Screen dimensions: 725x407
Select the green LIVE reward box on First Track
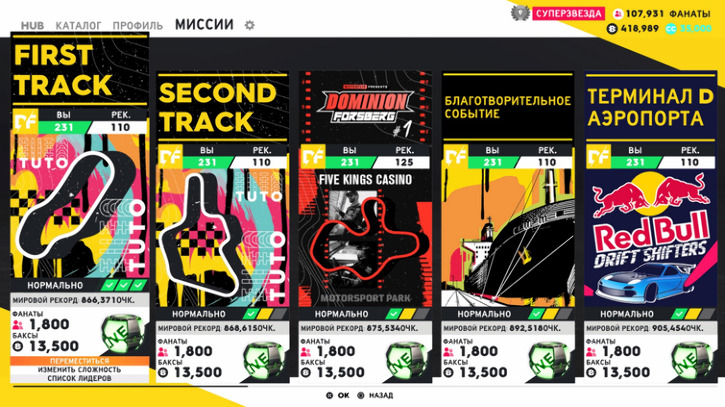[123, 333]
